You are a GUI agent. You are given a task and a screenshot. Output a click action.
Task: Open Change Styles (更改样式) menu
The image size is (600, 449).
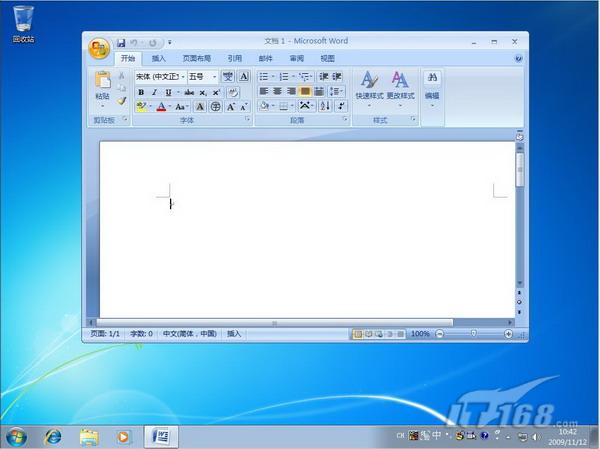[x=400, y=88]
